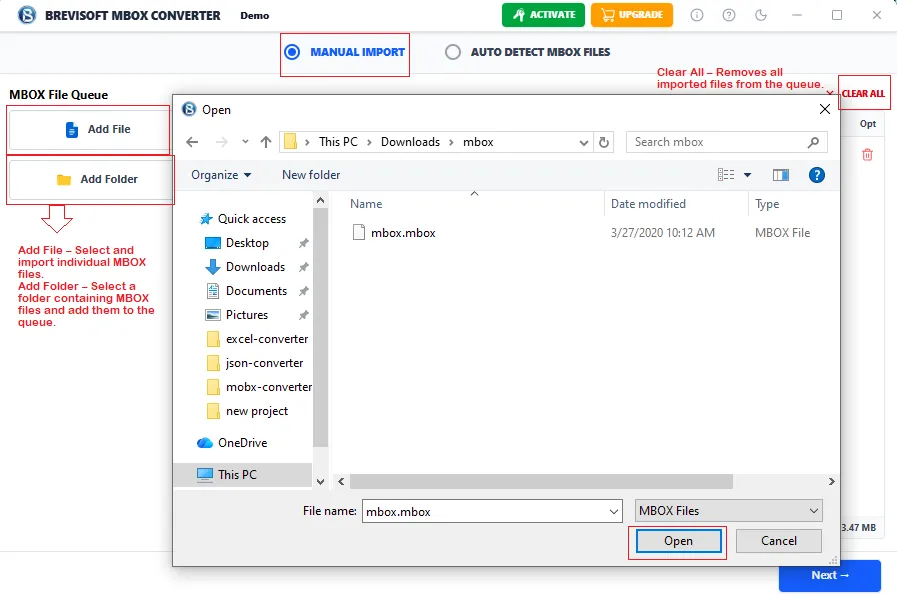Click the Search mbox field
This screenshot has width=897, height=597.
[726, 142]
